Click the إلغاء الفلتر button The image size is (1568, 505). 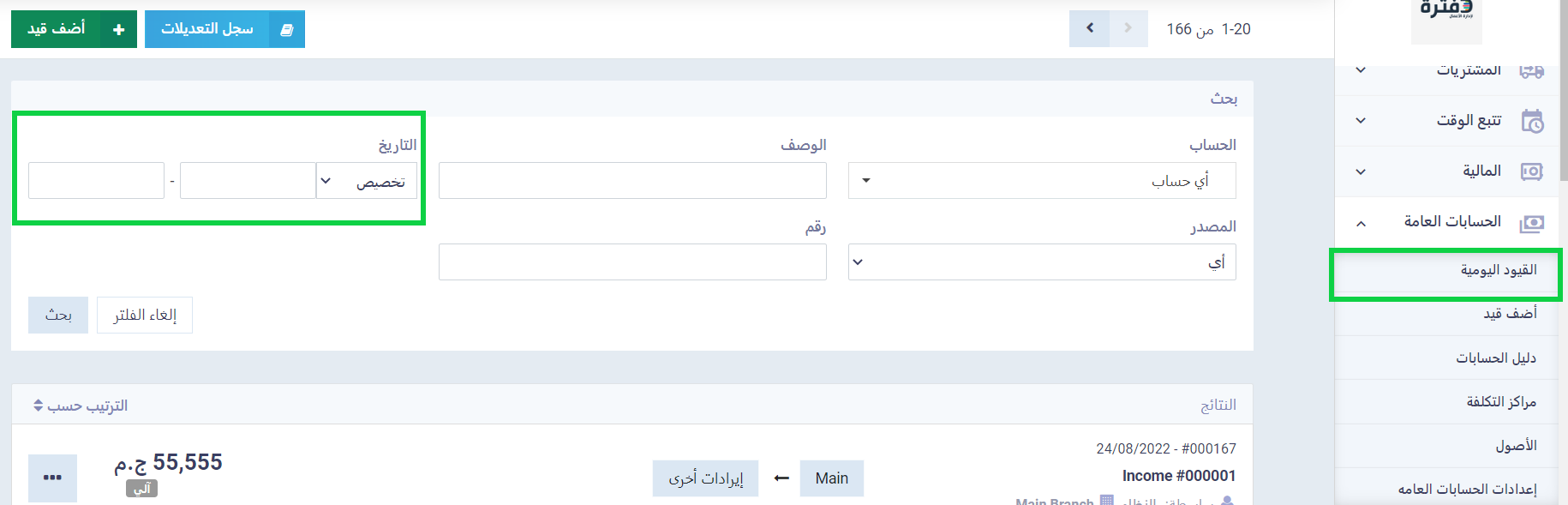145,316
